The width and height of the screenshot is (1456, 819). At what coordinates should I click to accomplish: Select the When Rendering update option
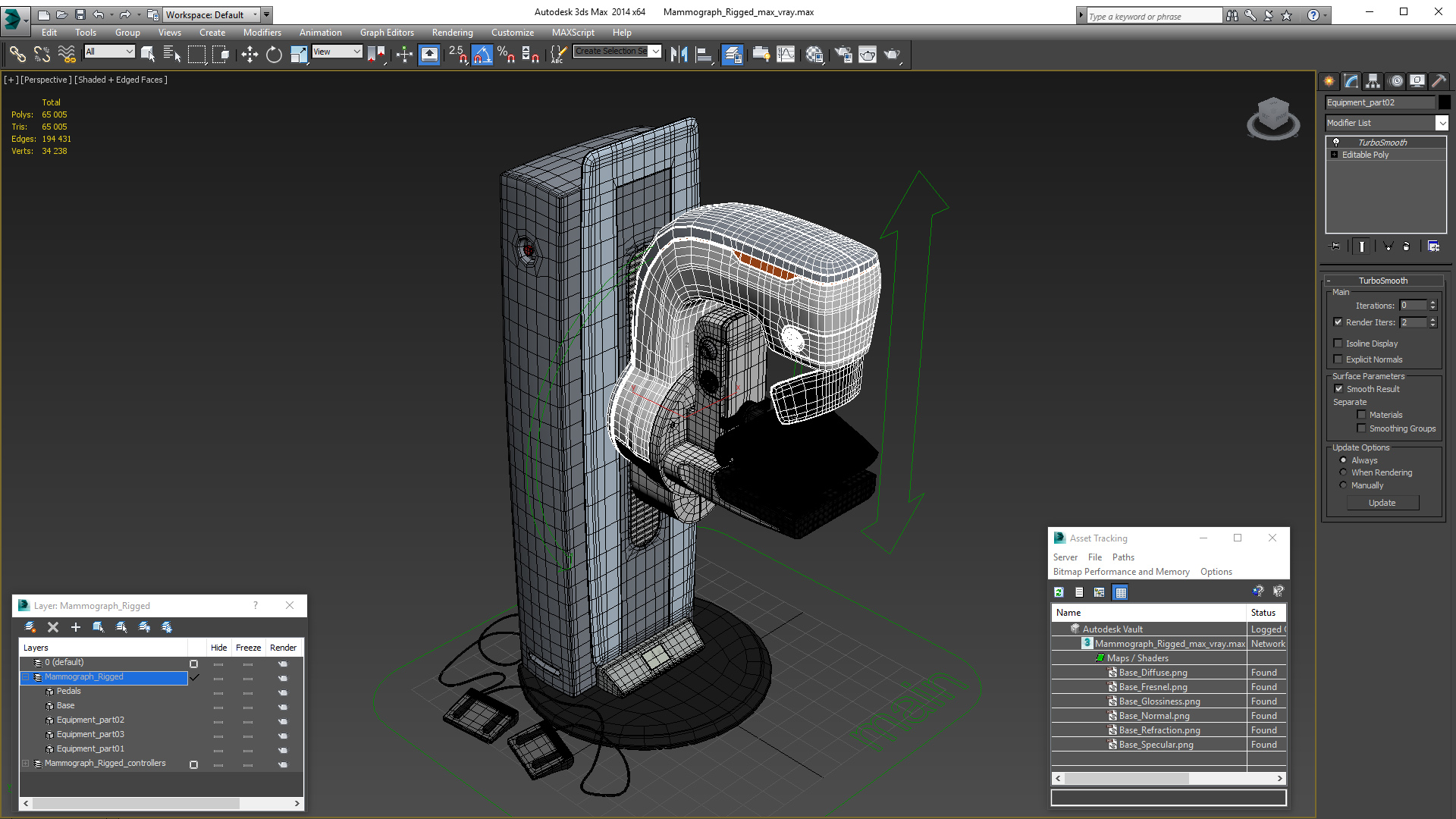pyautogui.click(x=1344, y=472)
